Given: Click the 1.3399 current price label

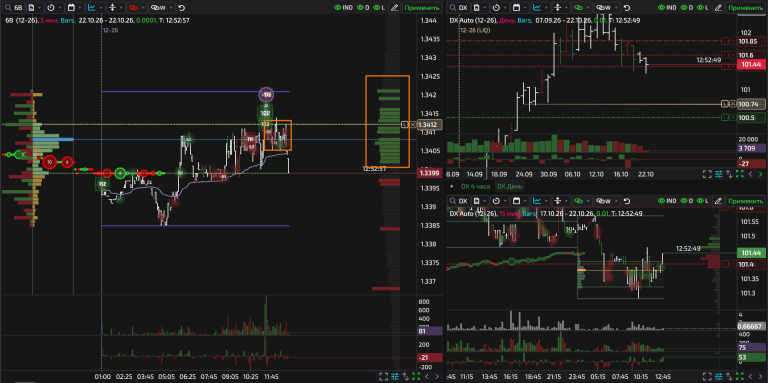Looking at the screenshot, I should pyautogui.click(x=430, y=173).
